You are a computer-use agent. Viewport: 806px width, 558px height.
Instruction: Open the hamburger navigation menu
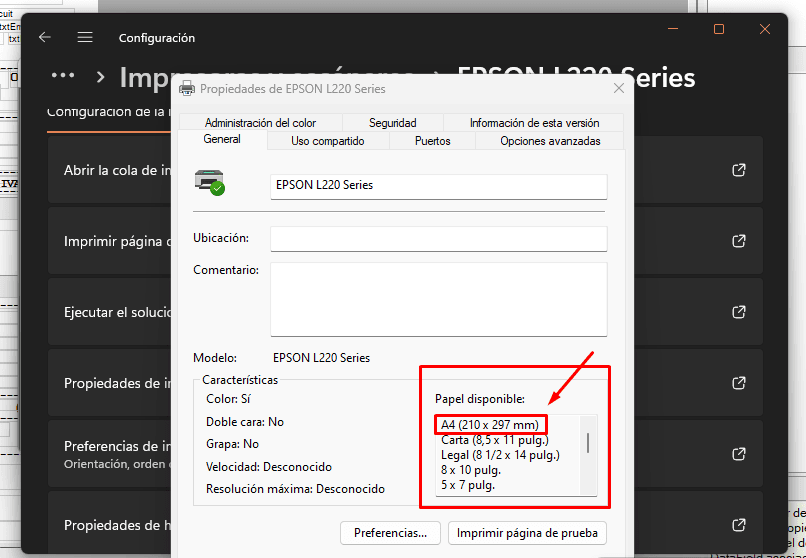[85, 37]
